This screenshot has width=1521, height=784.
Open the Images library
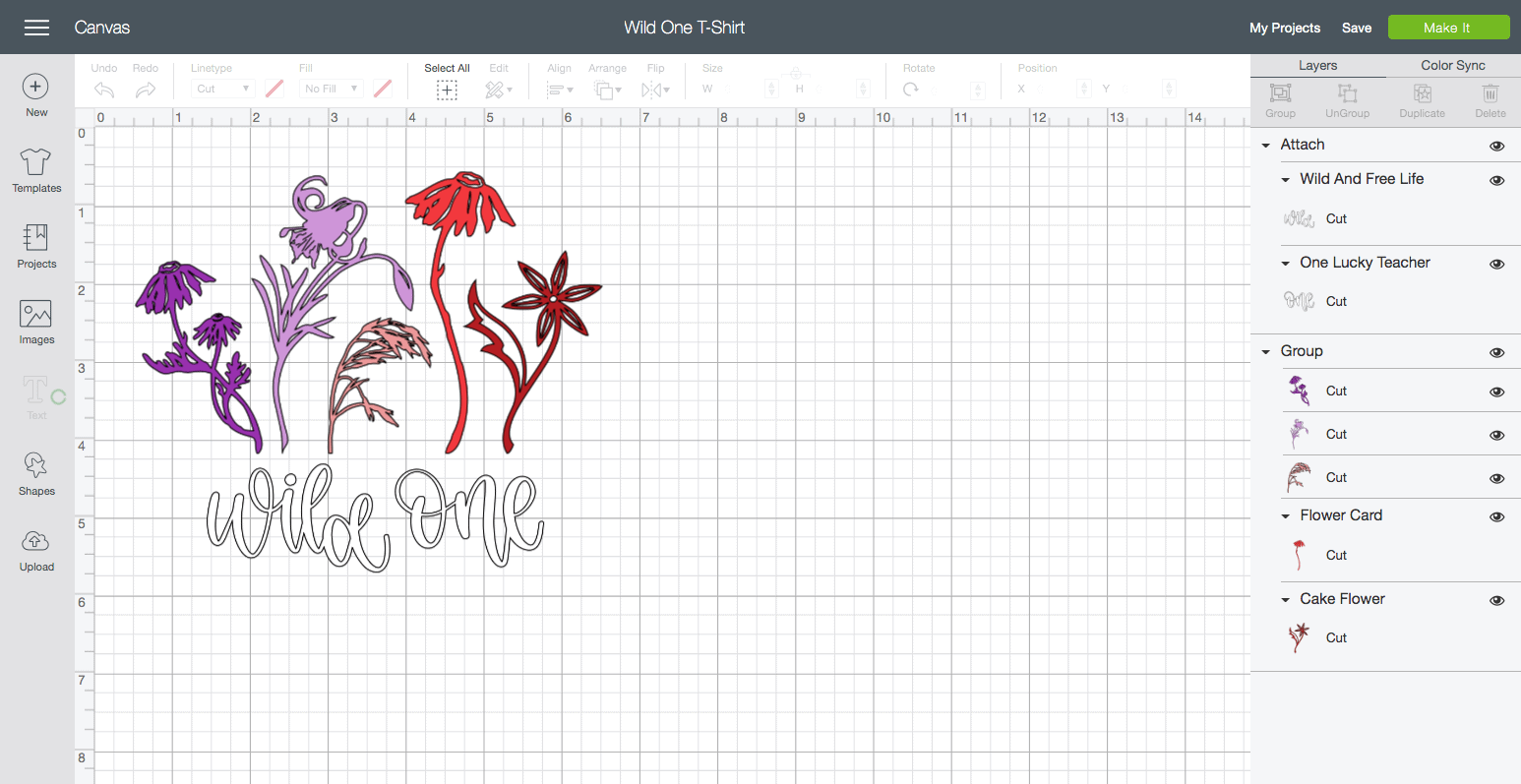click(35, 315)
